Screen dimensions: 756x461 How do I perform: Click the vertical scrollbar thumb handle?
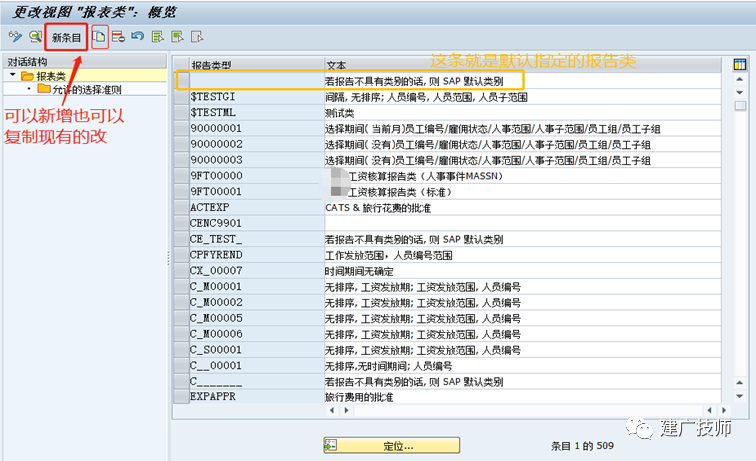740,106
